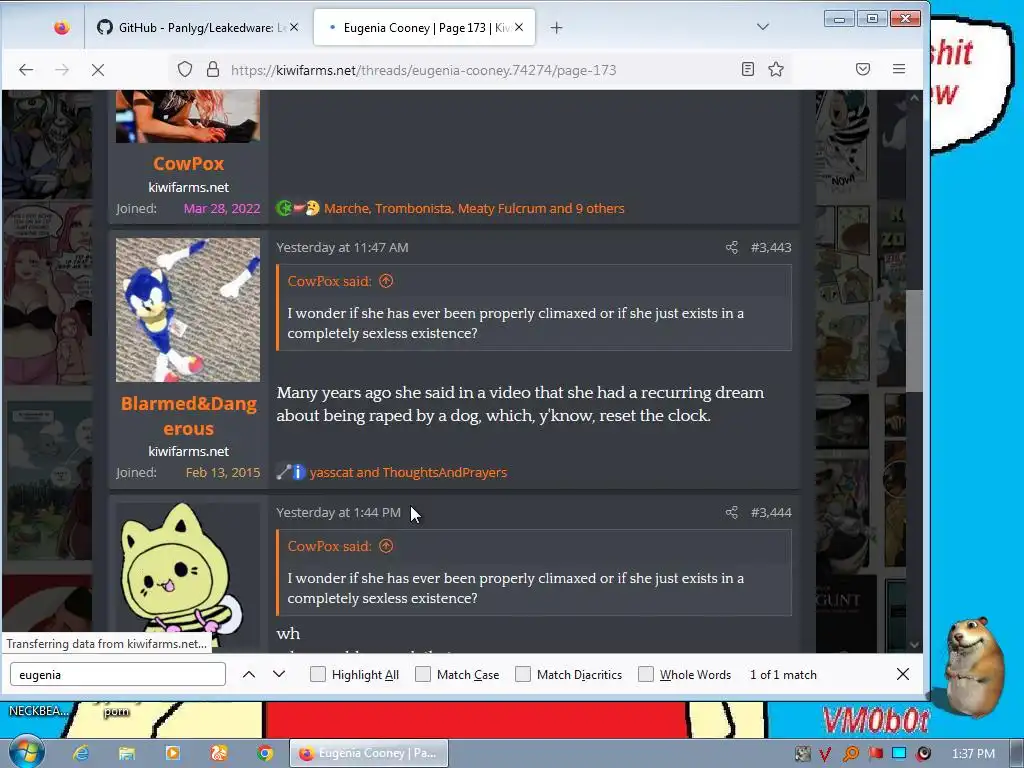Open the Action Center flag tray icon
Image resolution: width=1024 pixels, height=768 pixels.
tap(875, 754)
